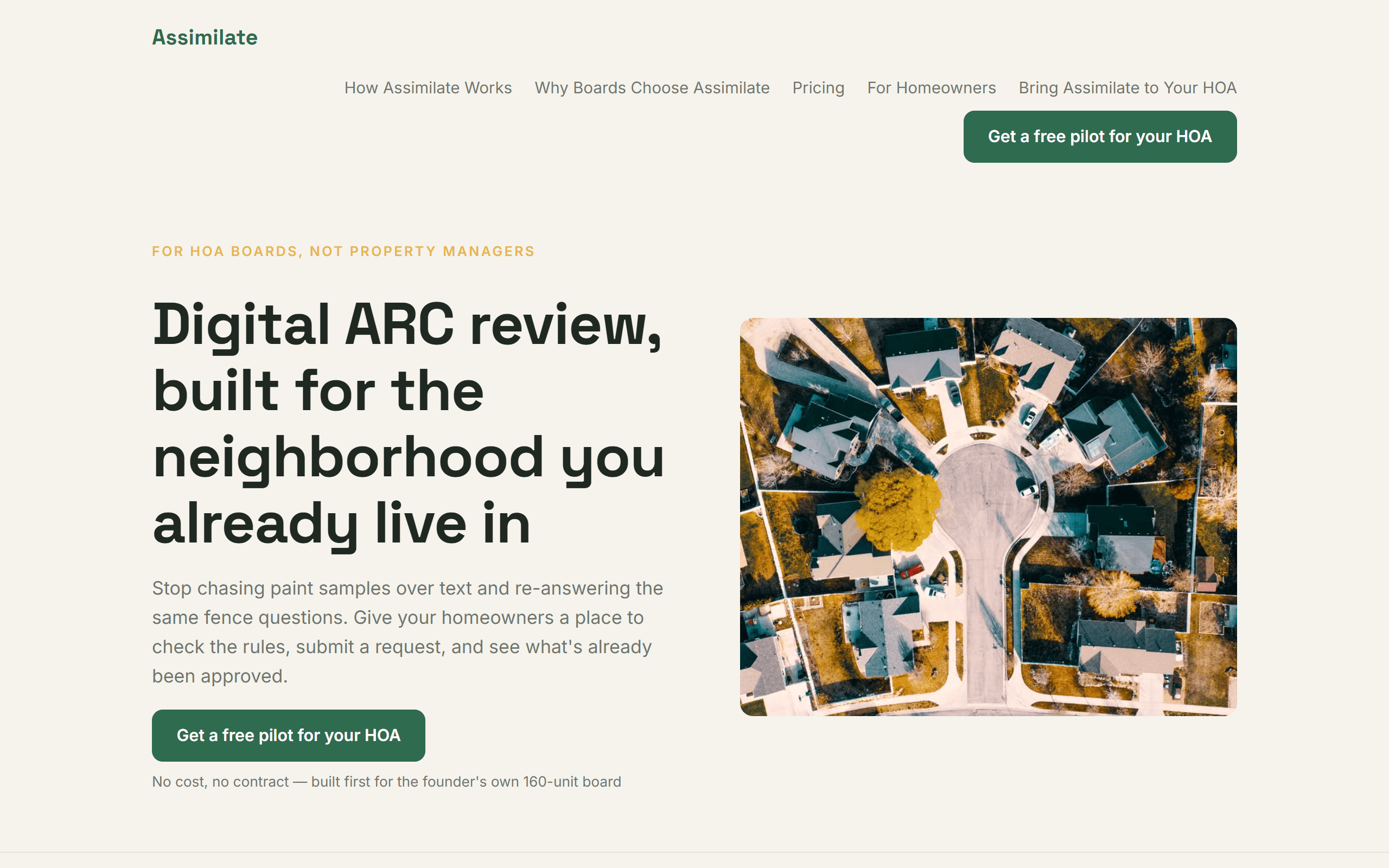
Task: Click the aerial neighborhood photo
Action: tap(988, 516)
